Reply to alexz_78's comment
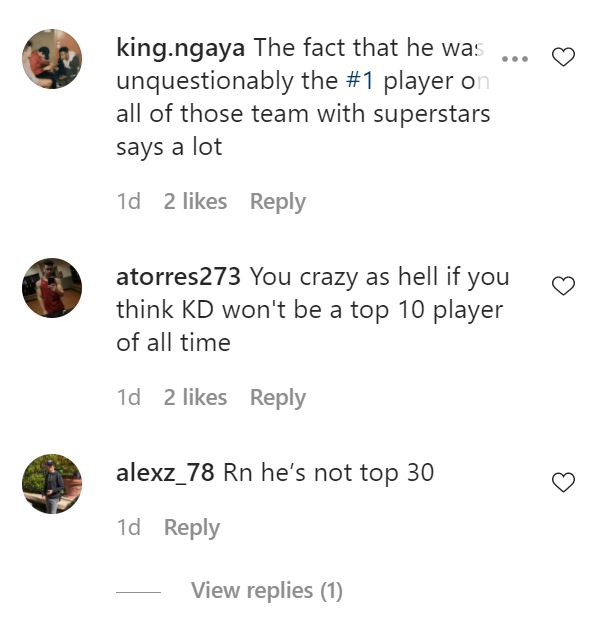592x627 pixels. tap(192, 528)
